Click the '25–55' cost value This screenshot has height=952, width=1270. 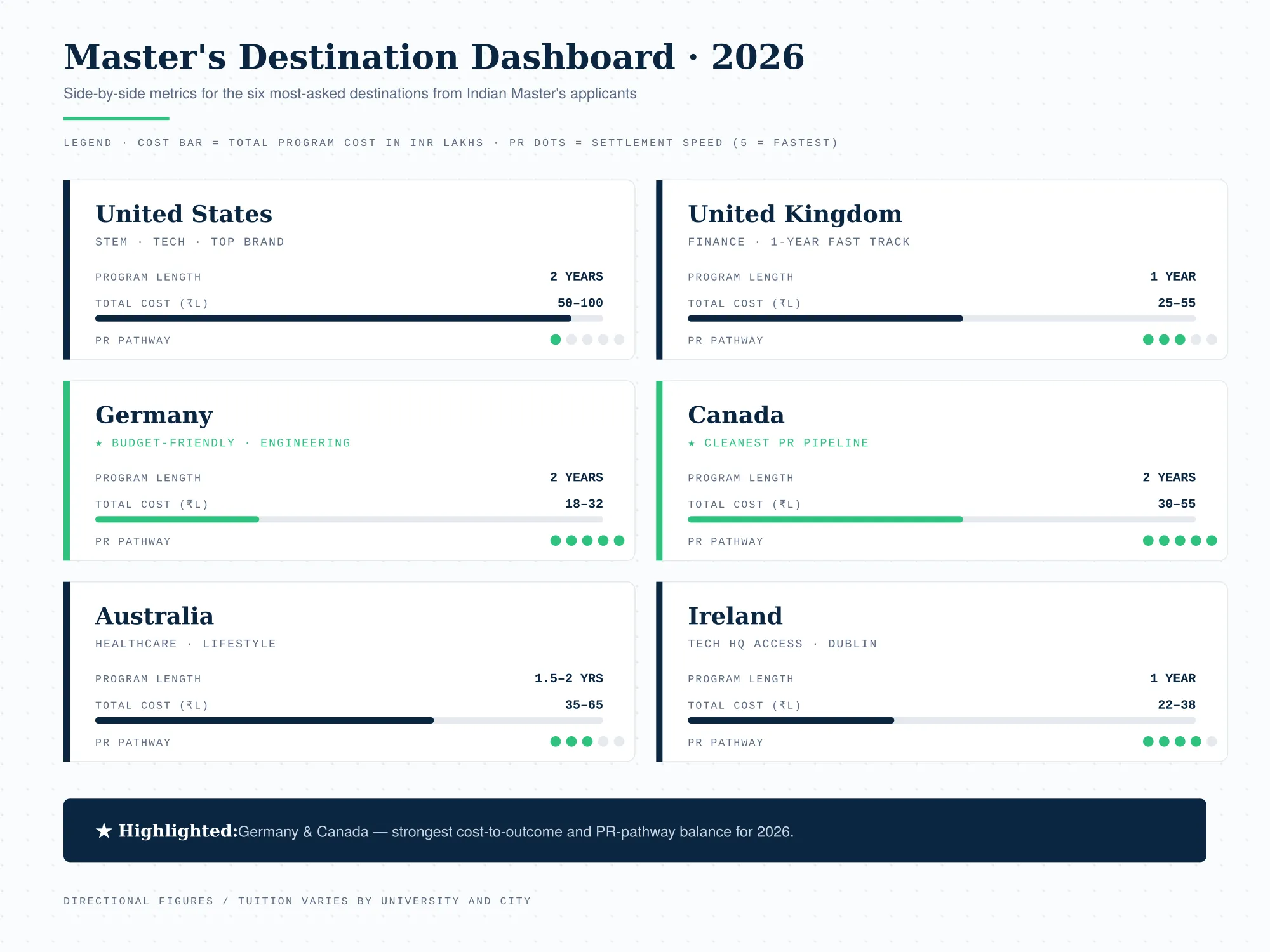click(x=1177, y=303)
